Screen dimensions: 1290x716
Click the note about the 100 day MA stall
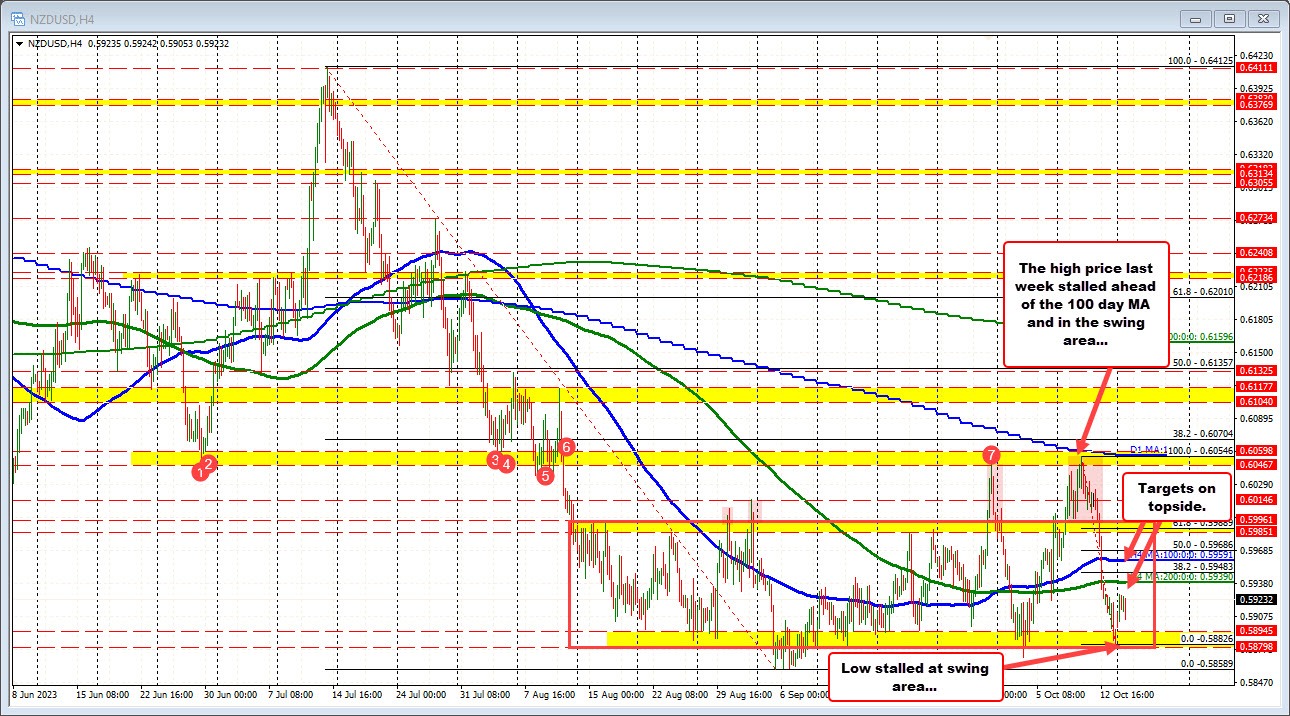[1086, 307]
